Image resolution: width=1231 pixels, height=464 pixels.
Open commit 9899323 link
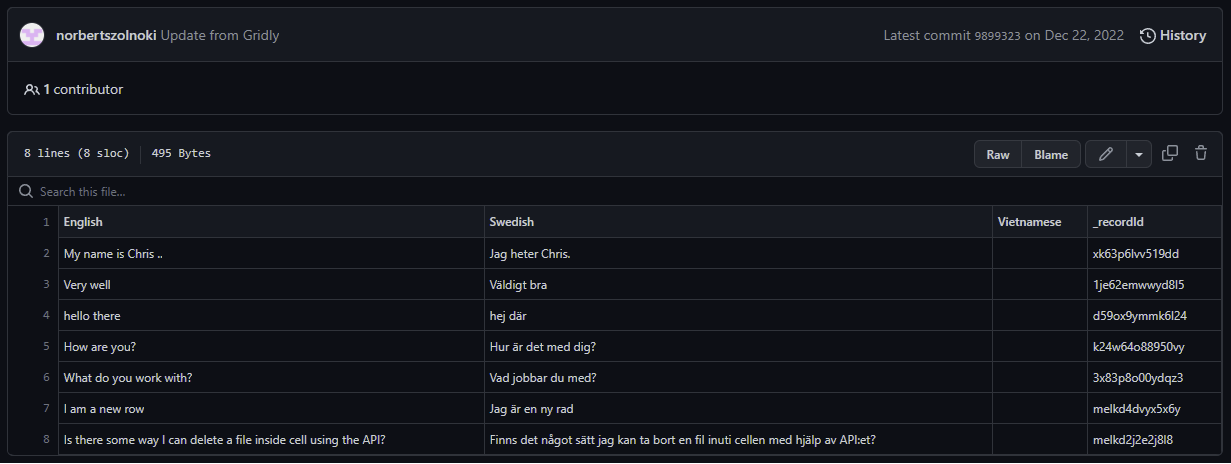coord(997,36)
